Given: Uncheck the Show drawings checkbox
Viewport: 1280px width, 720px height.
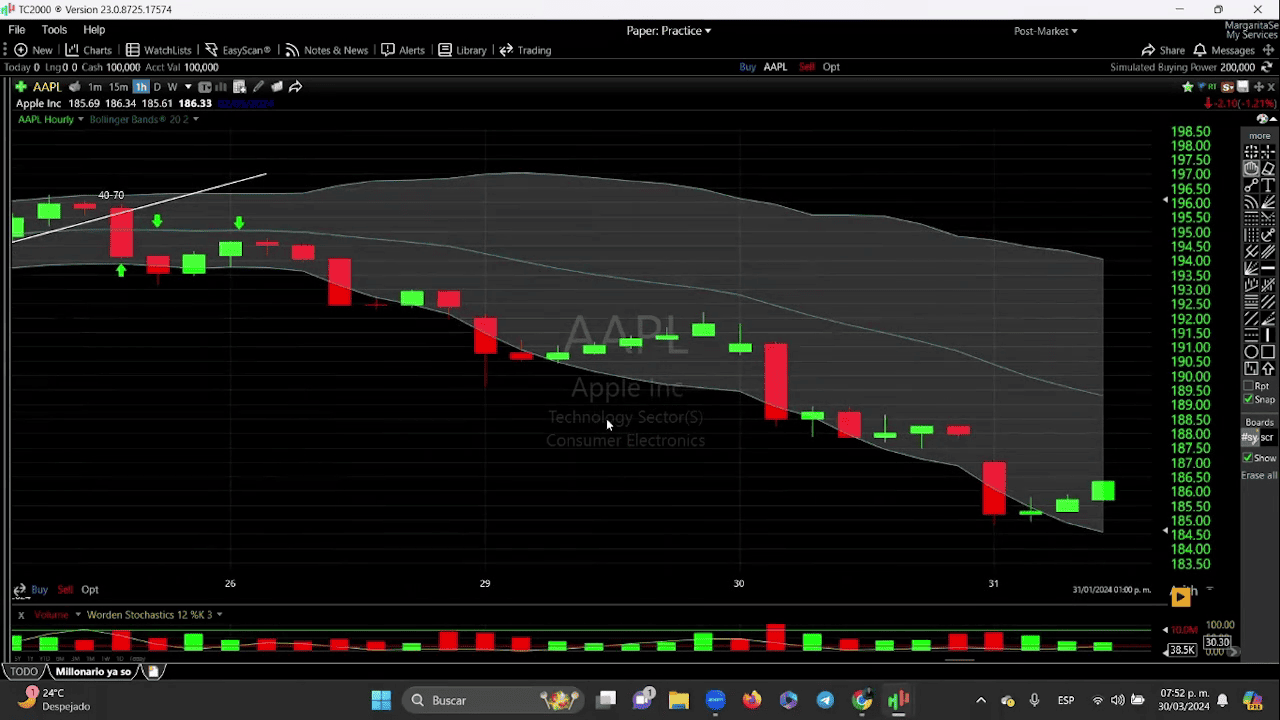Looking at the screenshot, I should [1247, 458].
